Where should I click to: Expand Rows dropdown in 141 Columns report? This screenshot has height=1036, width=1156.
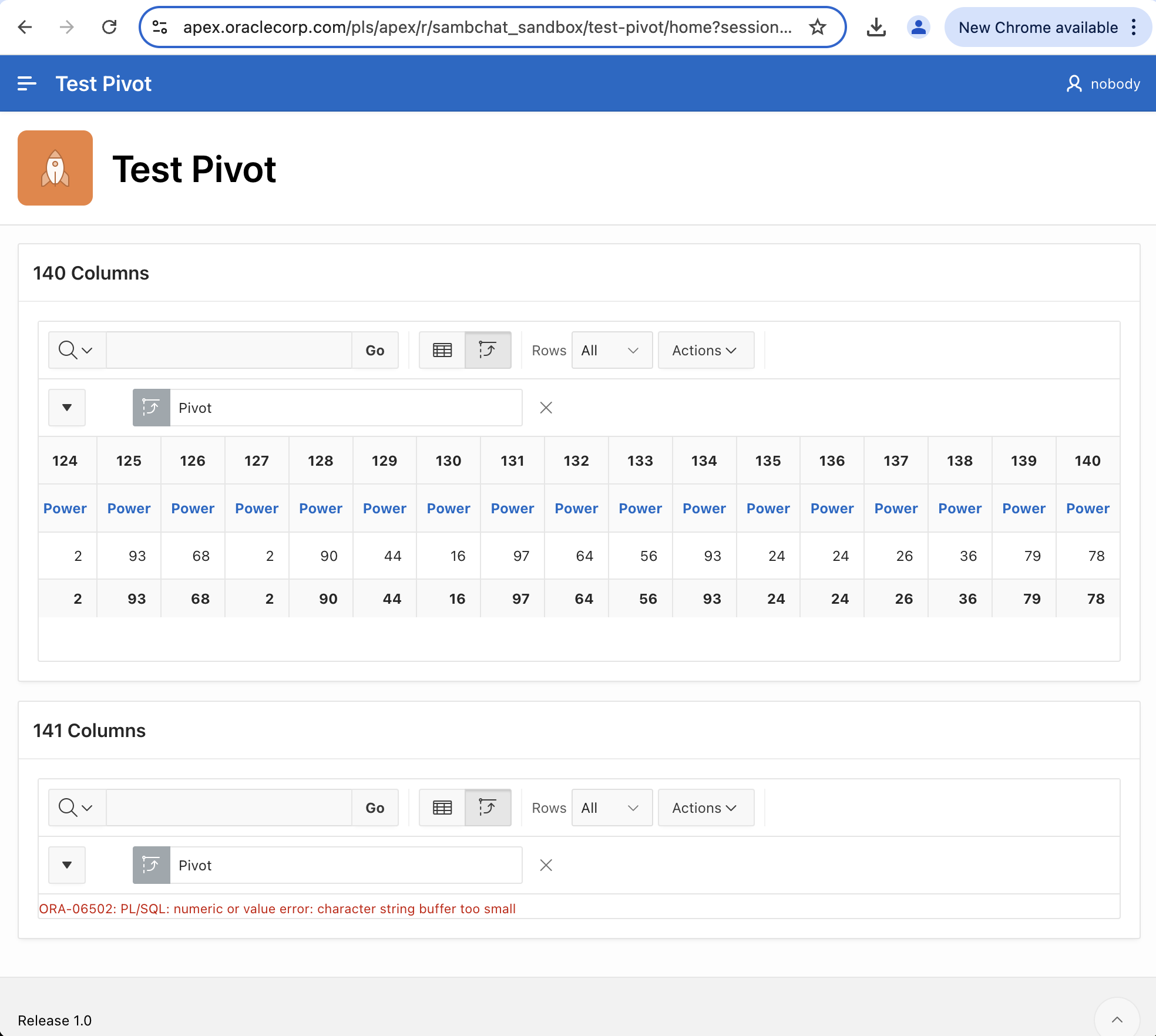[611, 808]
